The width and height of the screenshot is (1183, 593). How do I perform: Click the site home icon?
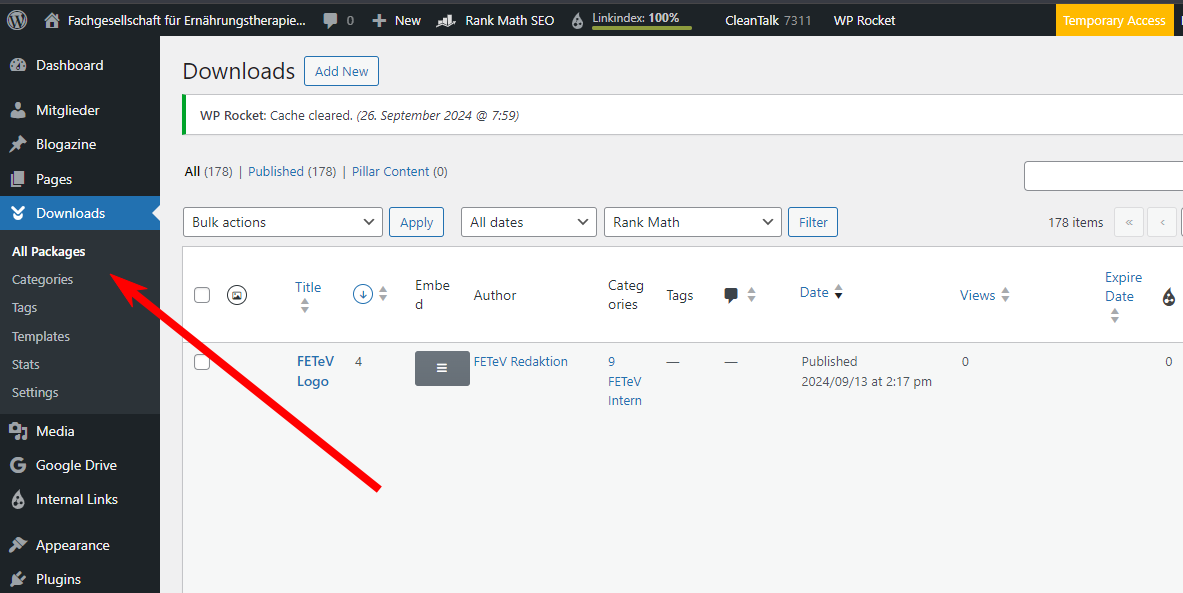tap(51, 21)
